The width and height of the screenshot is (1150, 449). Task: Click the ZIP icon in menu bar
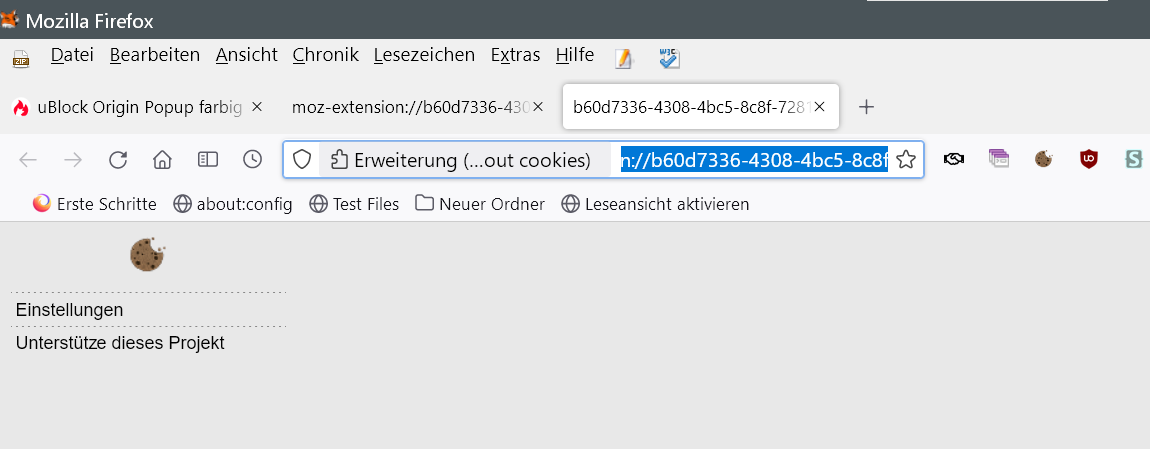[x=21, y=58]
